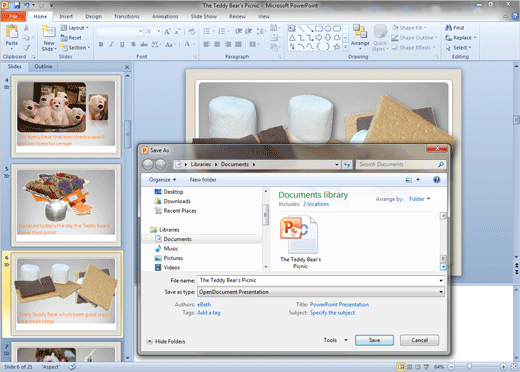
Task: Align text left
Action: point(207,44)
